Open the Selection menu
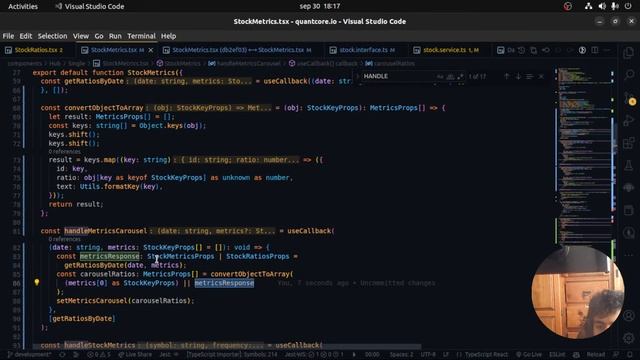This screenshot has width=640, height=360. [x=52, y=36]
